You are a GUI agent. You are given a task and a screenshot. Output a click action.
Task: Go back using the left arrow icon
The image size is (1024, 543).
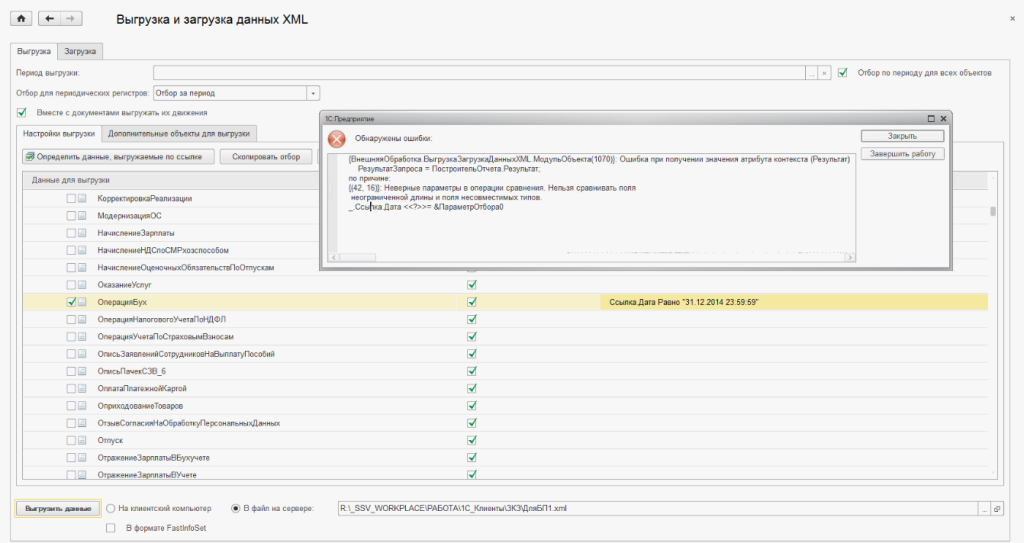pos(50,19)
